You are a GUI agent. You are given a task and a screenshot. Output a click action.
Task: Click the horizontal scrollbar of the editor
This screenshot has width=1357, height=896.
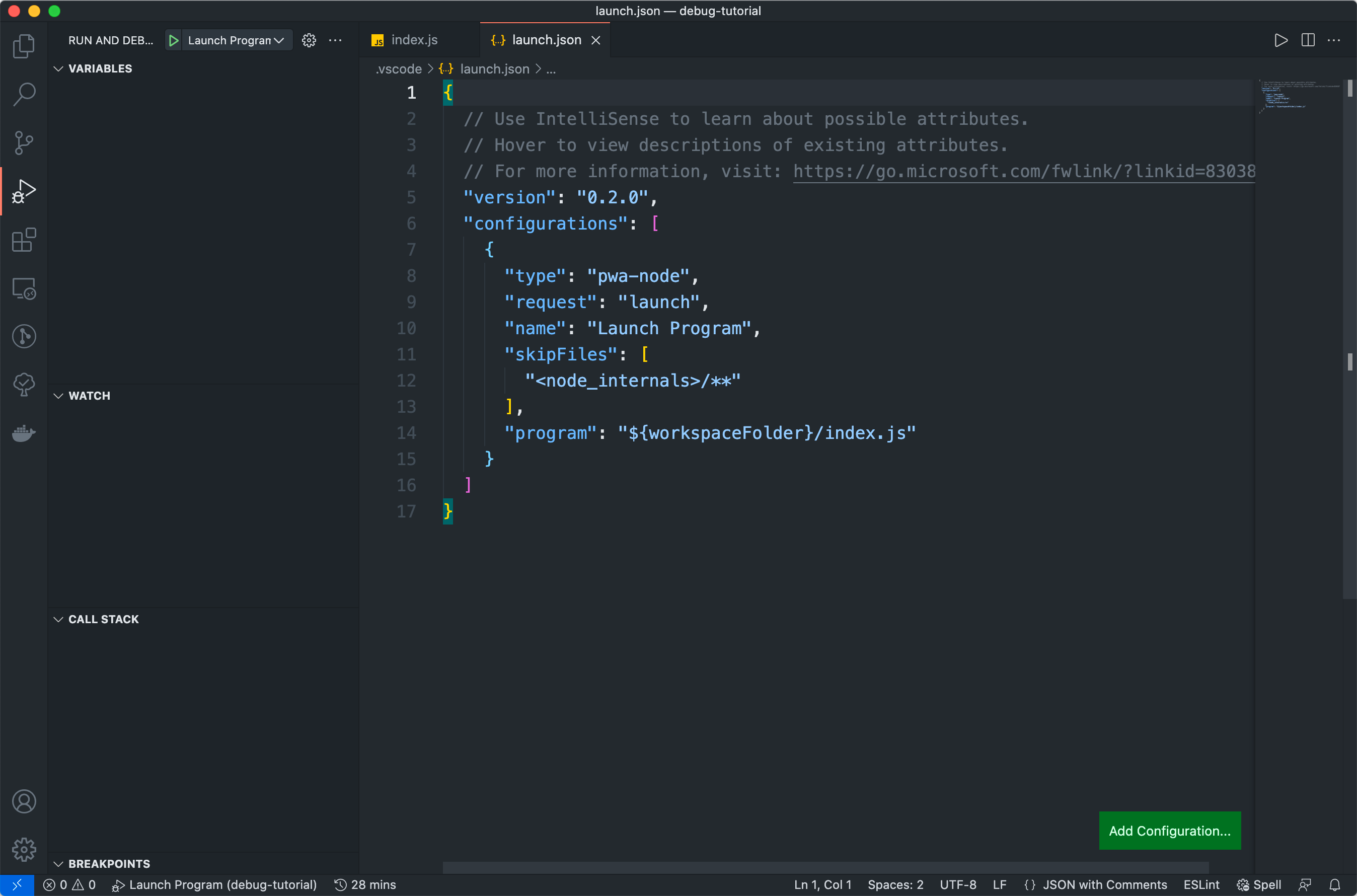[825, 867]
